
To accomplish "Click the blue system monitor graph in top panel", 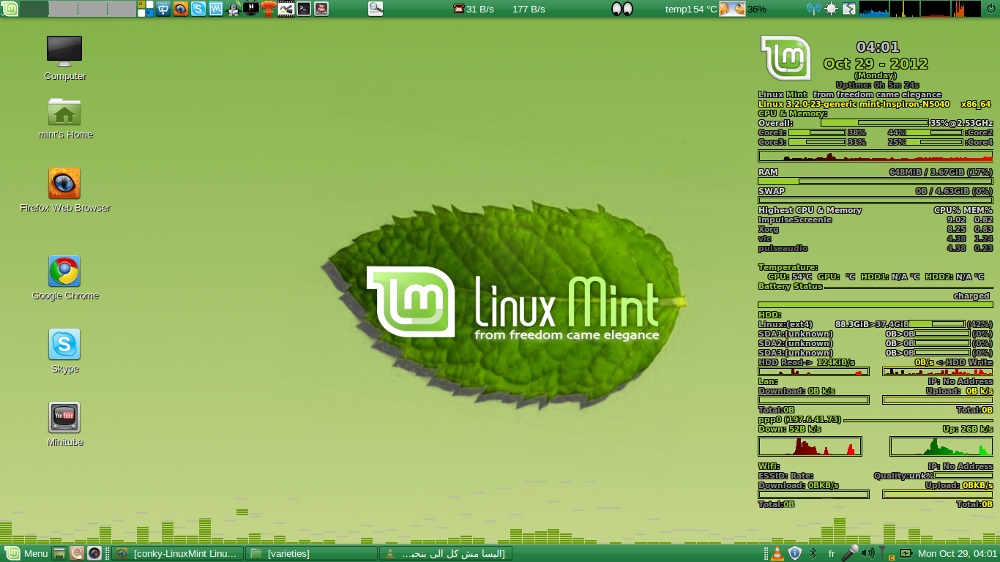I will point(874,9).
